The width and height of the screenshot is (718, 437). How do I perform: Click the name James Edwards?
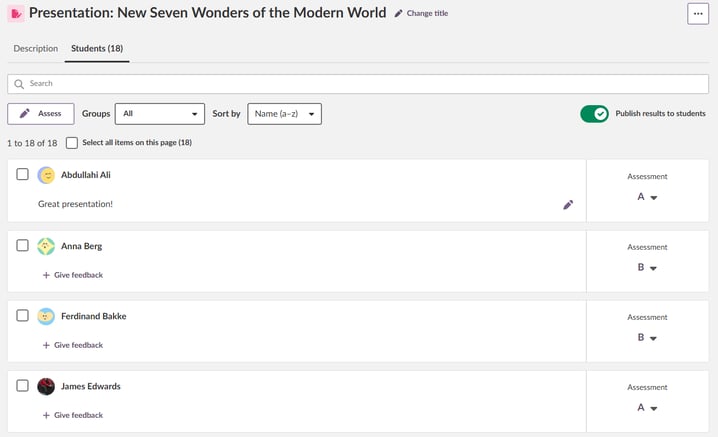click(x=91, y=386)
